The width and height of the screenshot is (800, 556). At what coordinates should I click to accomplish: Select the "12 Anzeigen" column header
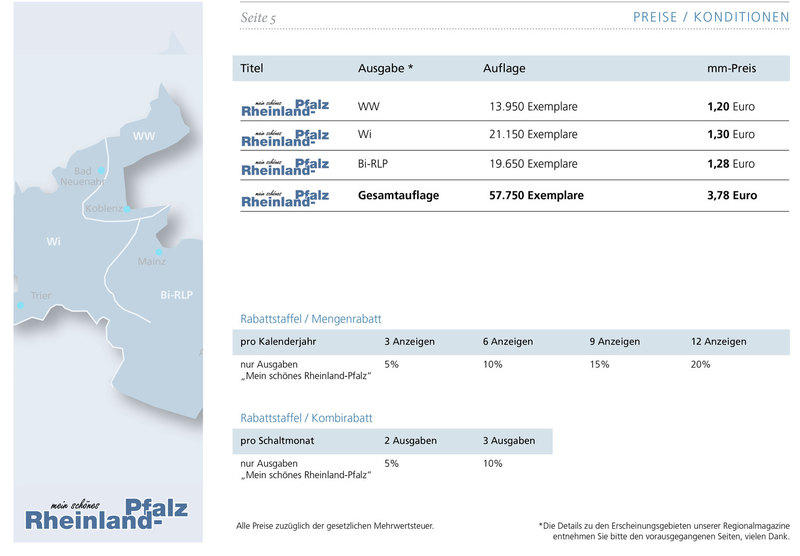(718, 342)
